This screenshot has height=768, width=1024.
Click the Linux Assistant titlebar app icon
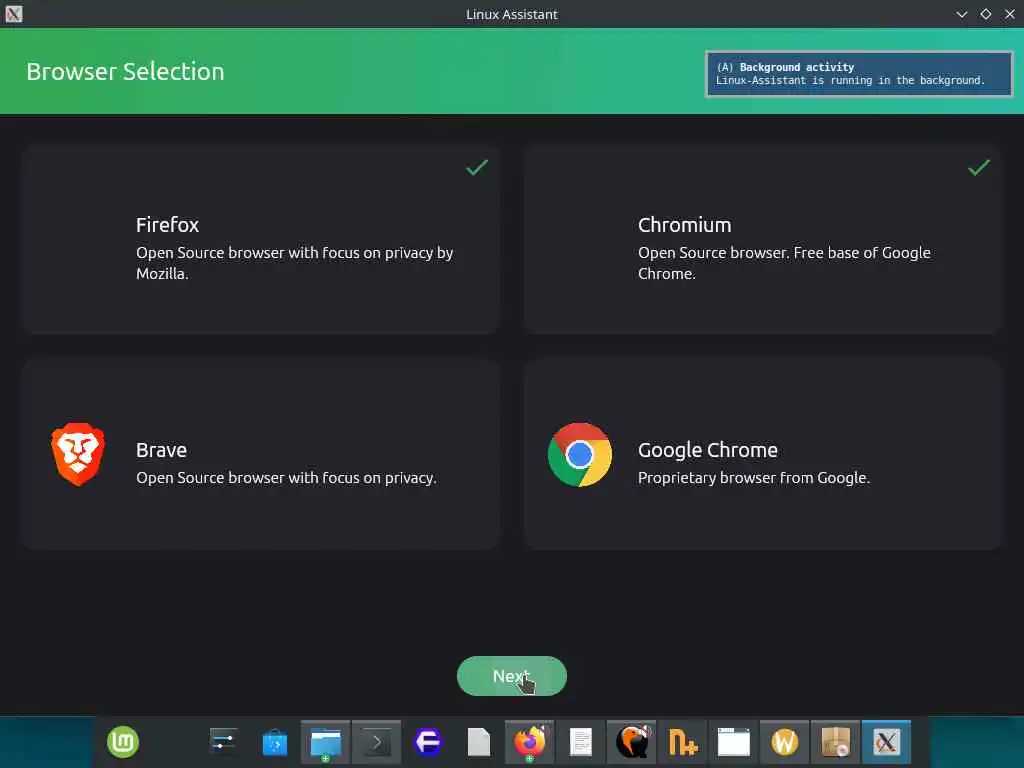coord(14,14)
